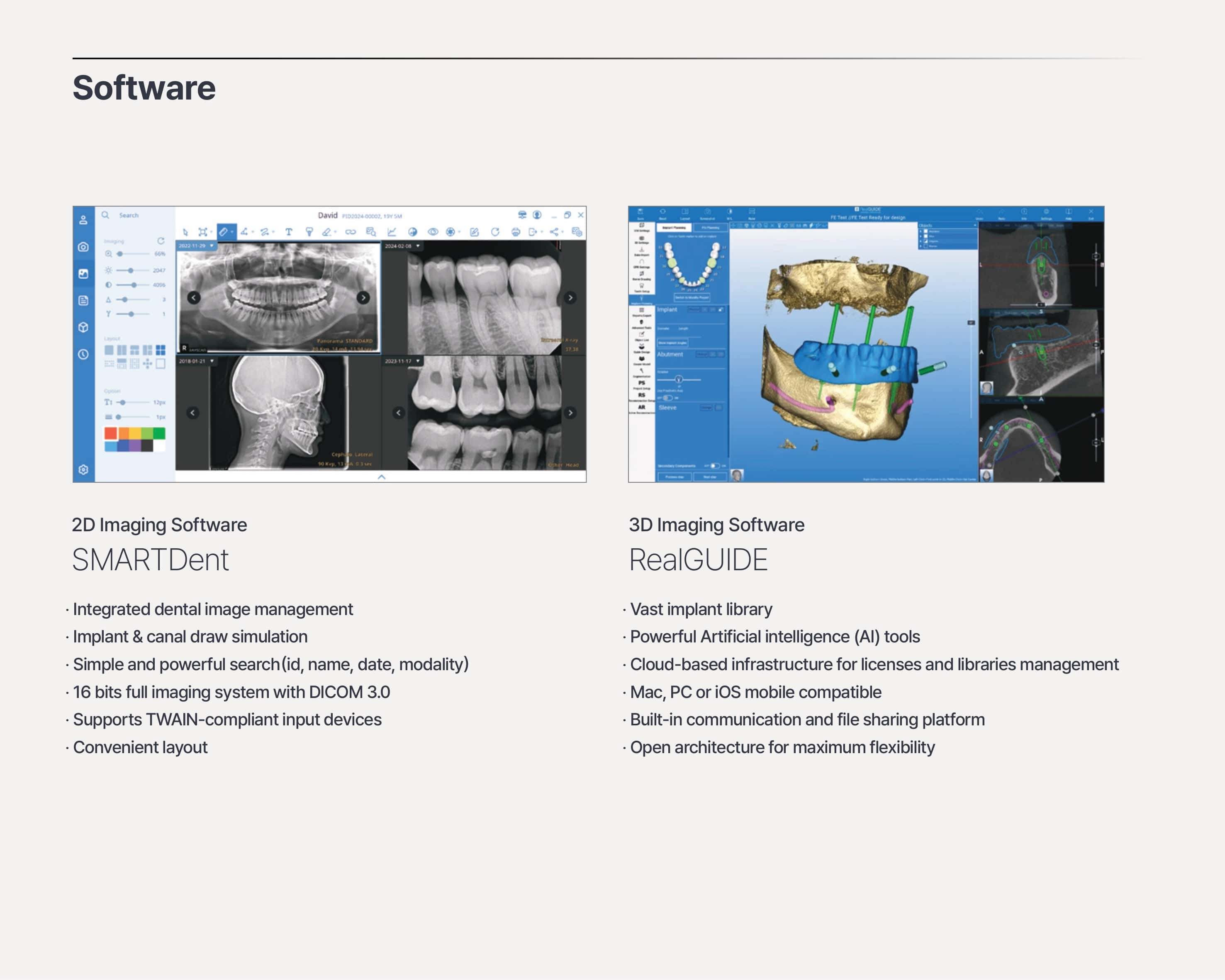Open the report document icon in SMARTDent sidebar
The image size is (1225, 980).
[83, 301]
